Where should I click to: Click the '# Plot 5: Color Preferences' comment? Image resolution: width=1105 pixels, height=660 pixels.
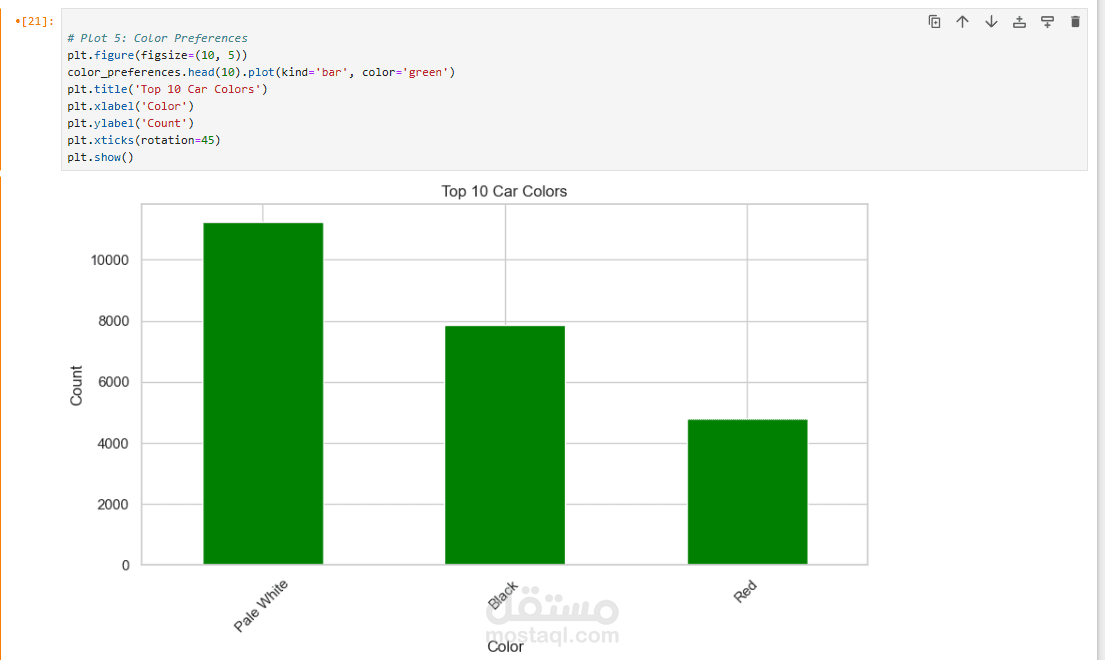pyautogui.click(x=157, y=38)
